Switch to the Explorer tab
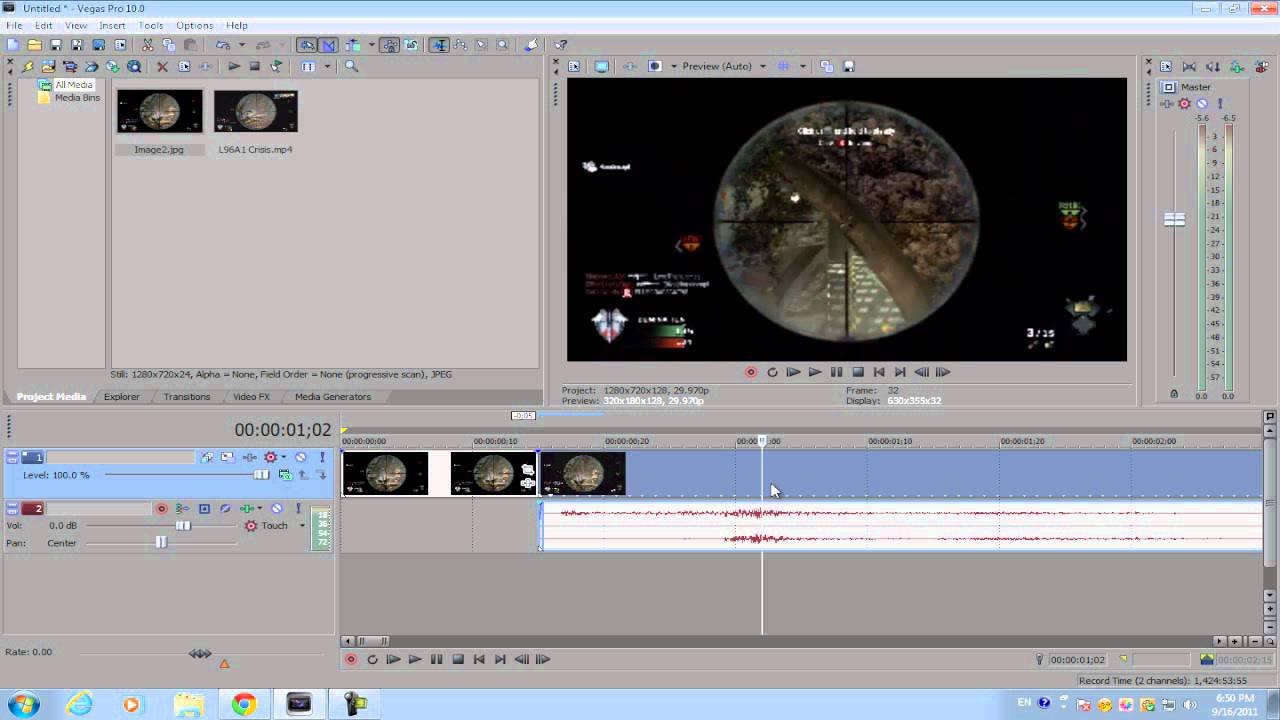Screen dimensions: 1280x720 tap(122, 397)
